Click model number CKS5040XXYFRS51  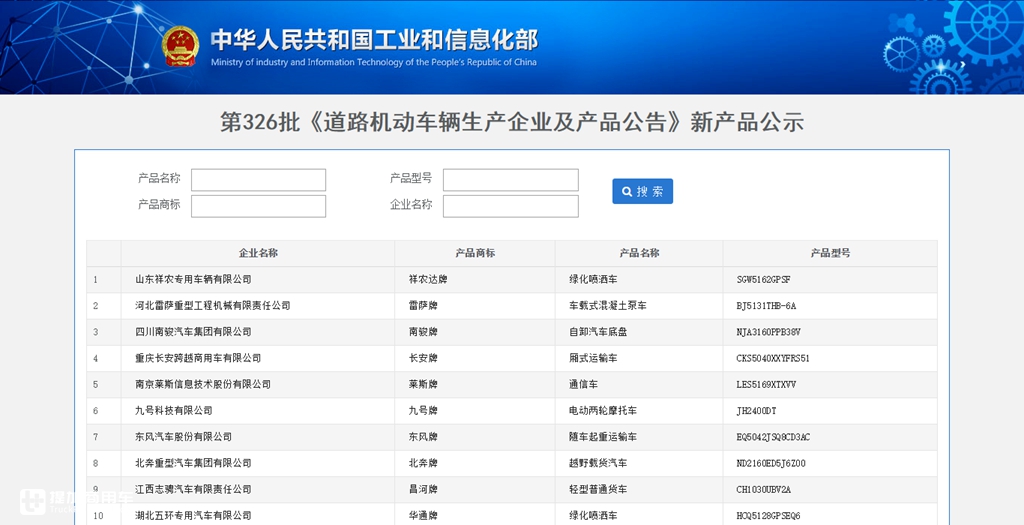[773, 358]
